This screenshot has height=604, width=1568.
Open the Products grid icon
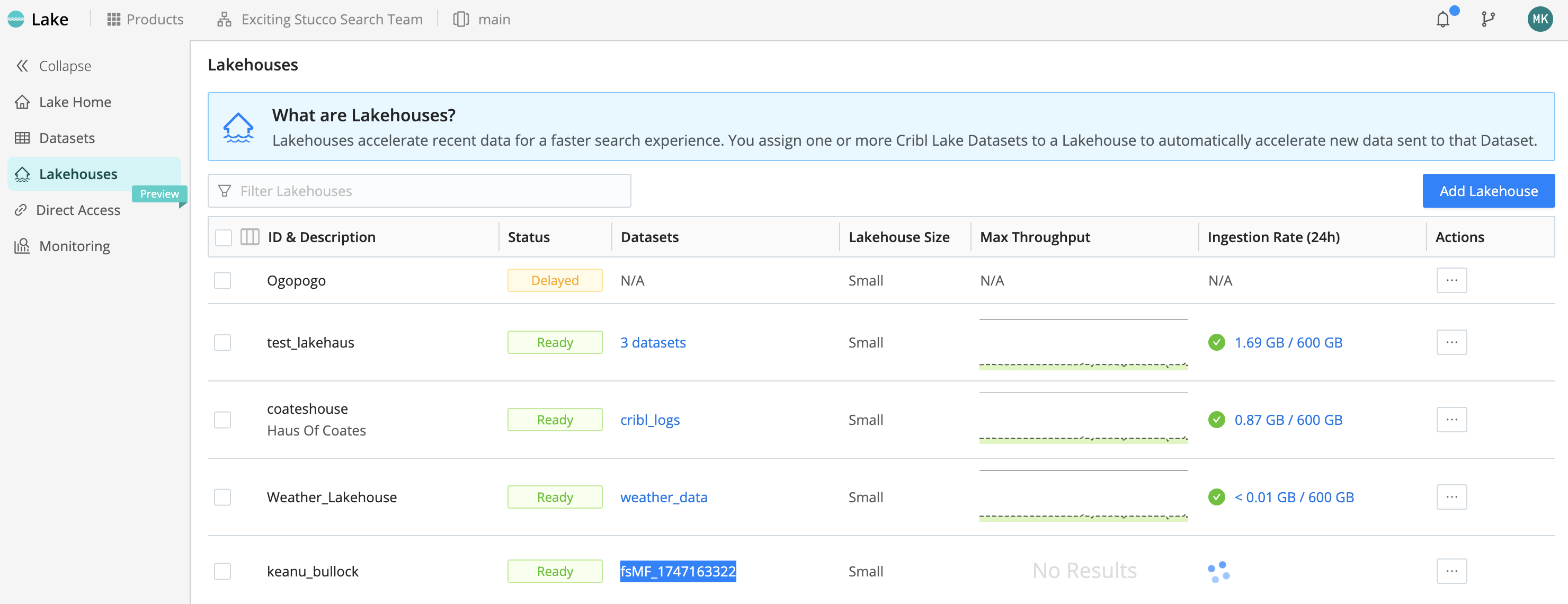click(114, 19)
